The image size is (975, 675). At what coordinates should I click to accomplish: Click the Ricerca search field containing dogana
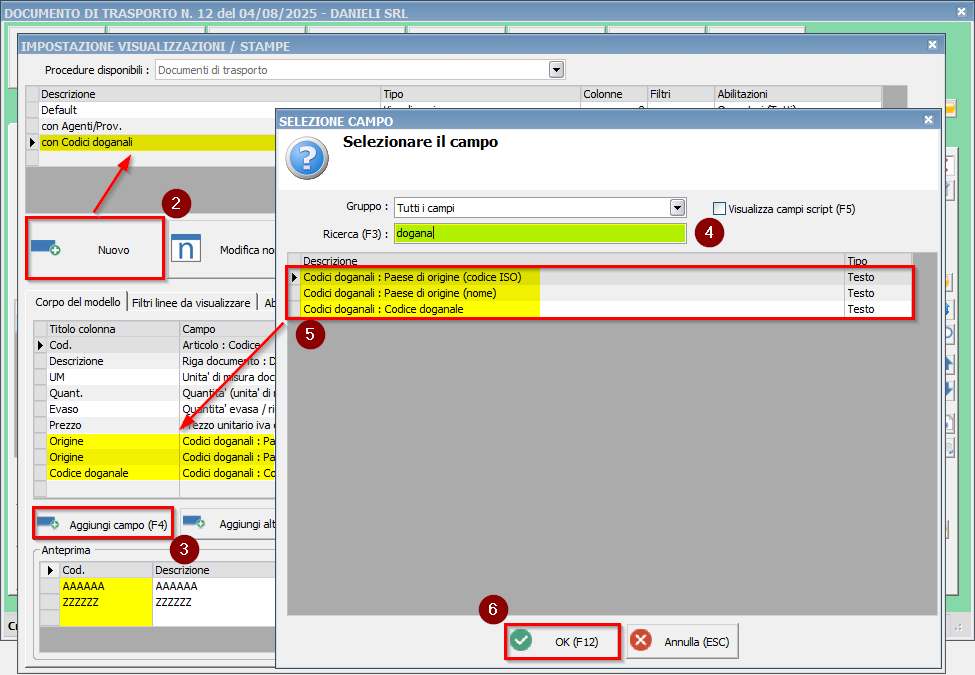(539, 234)
